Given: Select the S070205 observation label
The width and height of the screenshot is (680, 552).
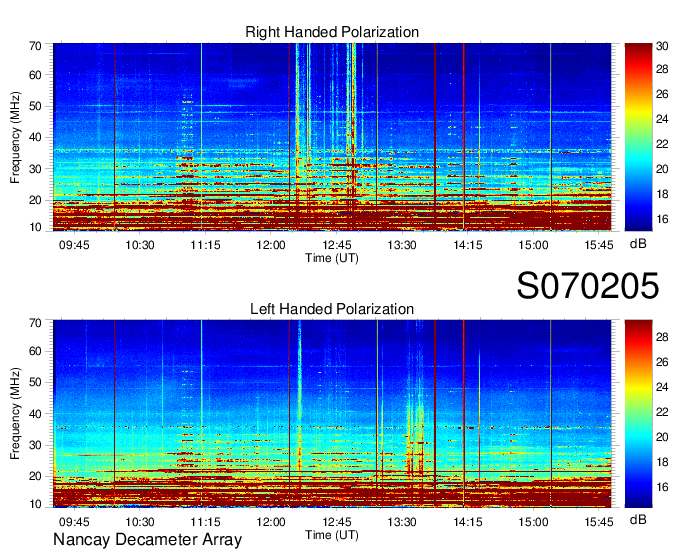Looking at the screenshot, I should pos(588,286).
